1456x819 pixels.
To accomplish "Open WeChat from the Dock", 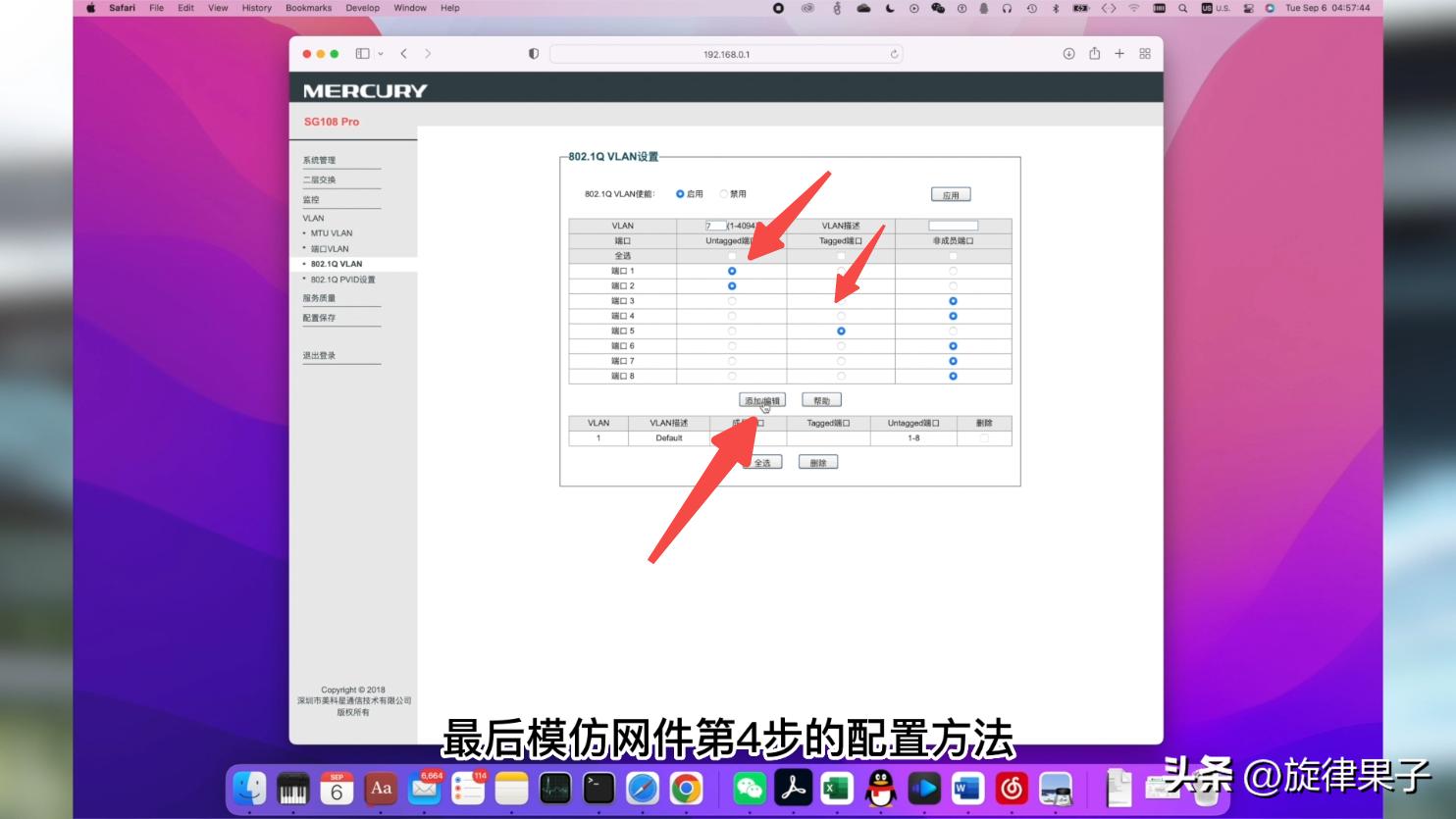I will click(750, 788).
